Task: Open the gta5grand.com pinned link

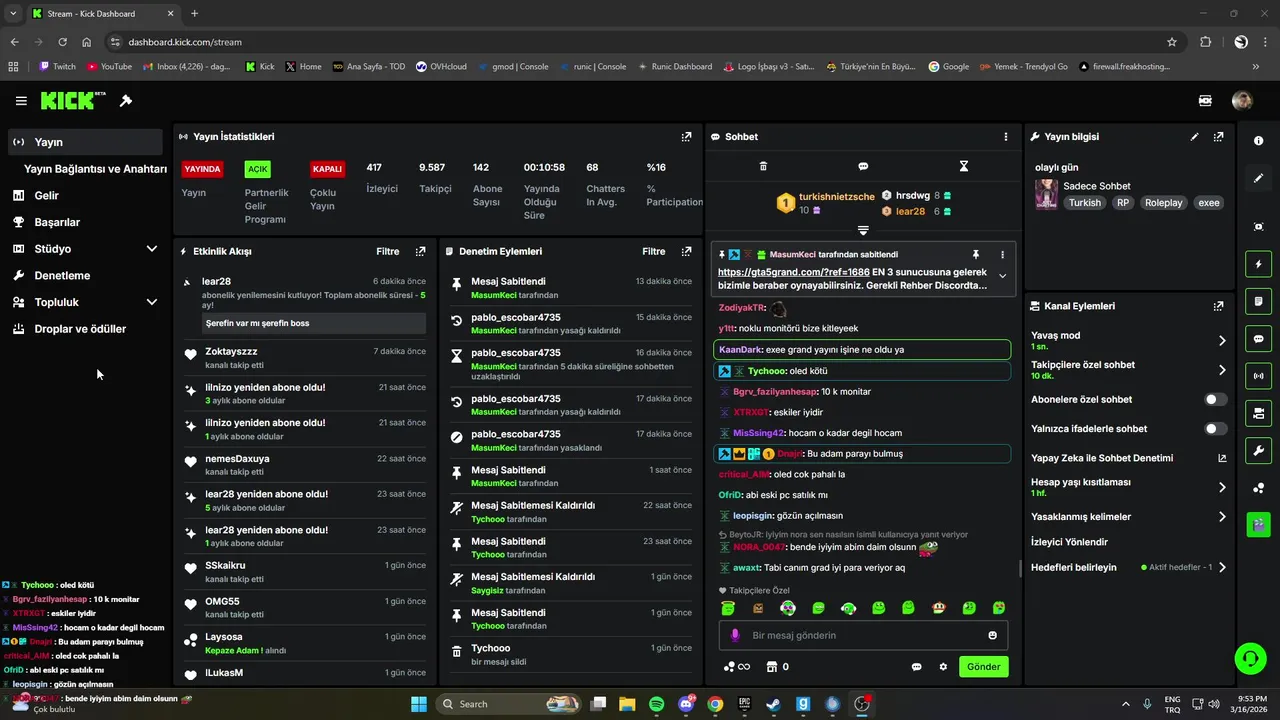Action: [x=793, y=272]
